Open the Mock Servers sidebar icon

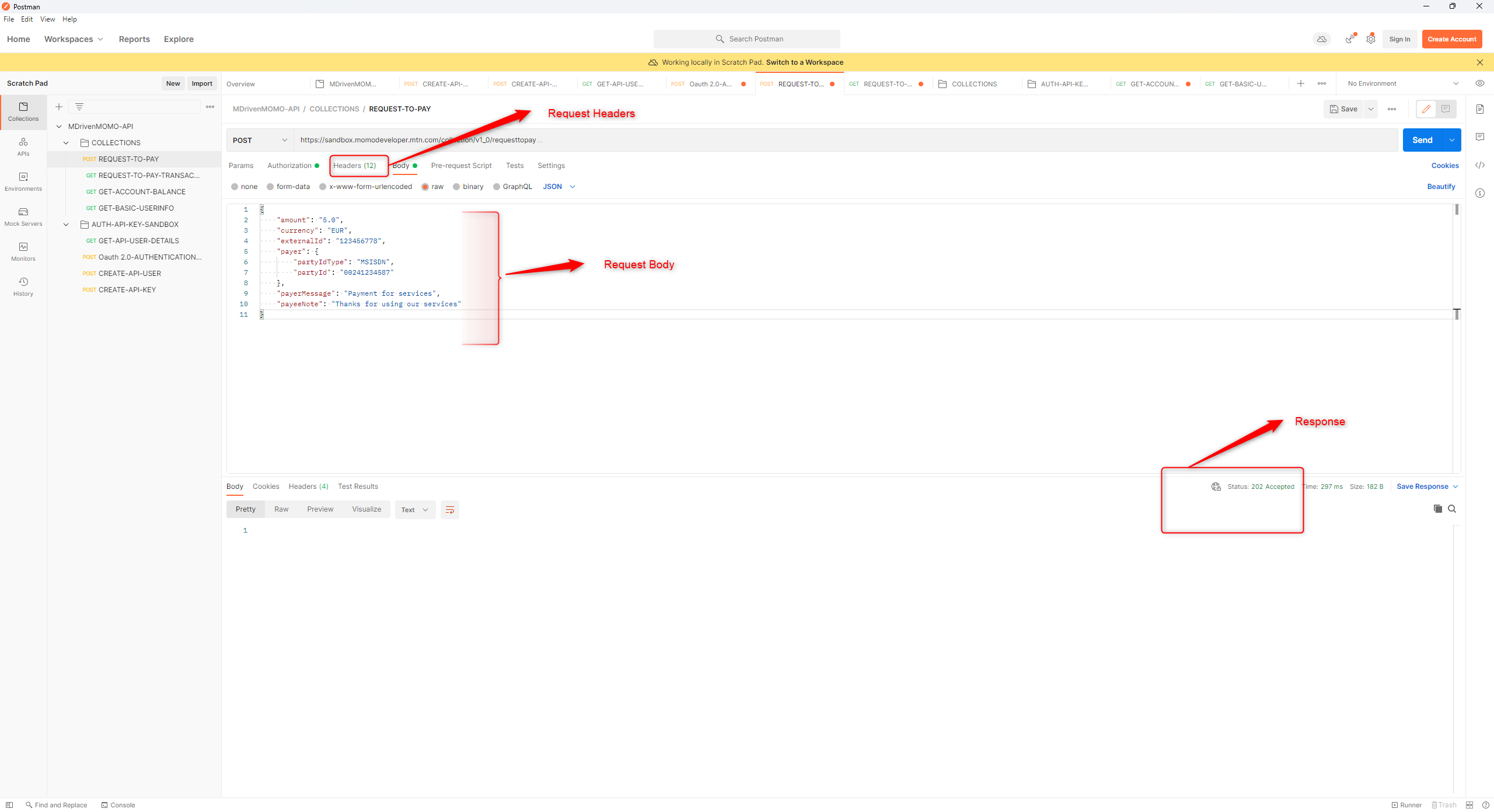click(x=23, y=216)
